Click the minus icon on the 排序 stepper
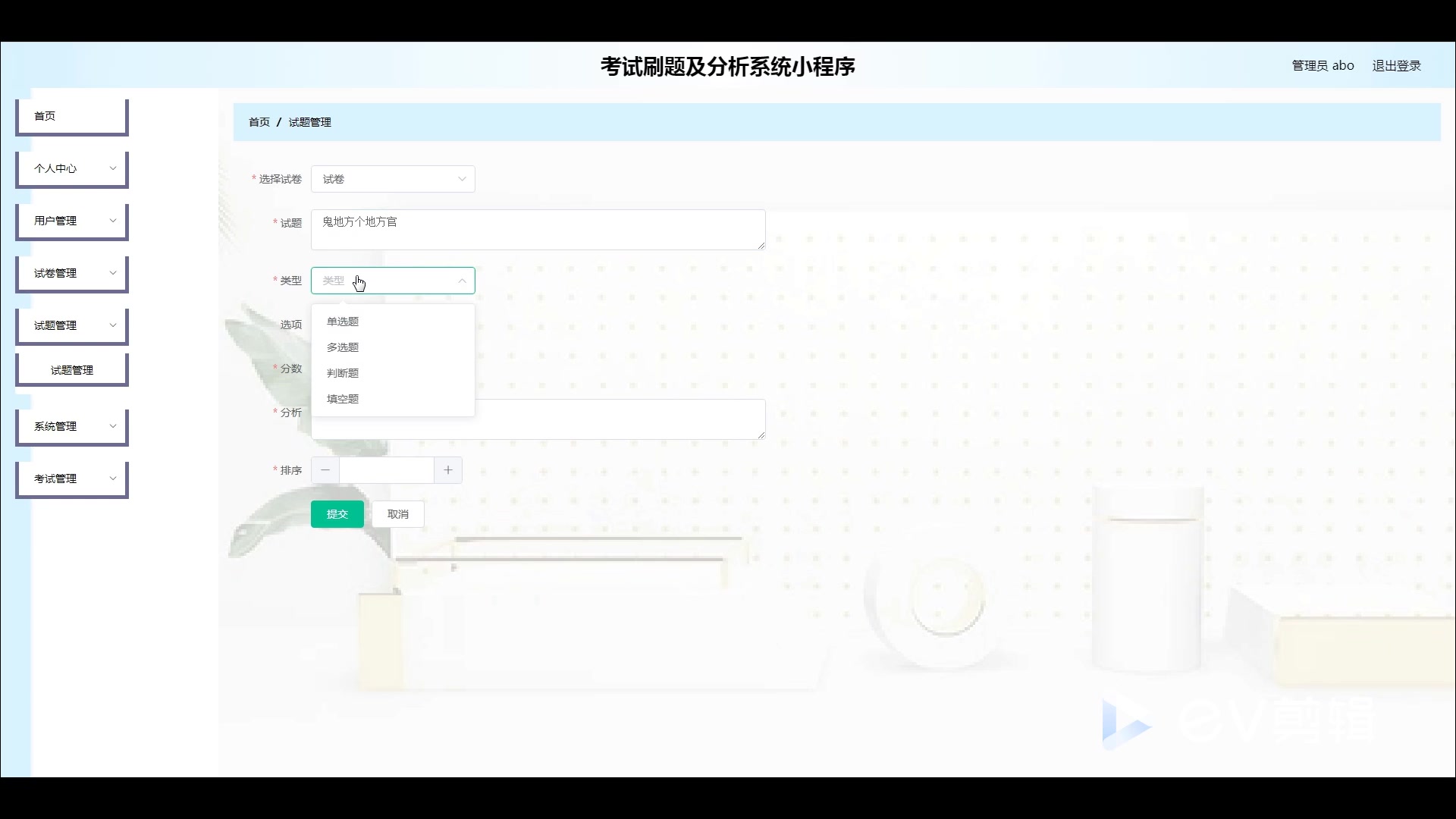 click(325, 470)
